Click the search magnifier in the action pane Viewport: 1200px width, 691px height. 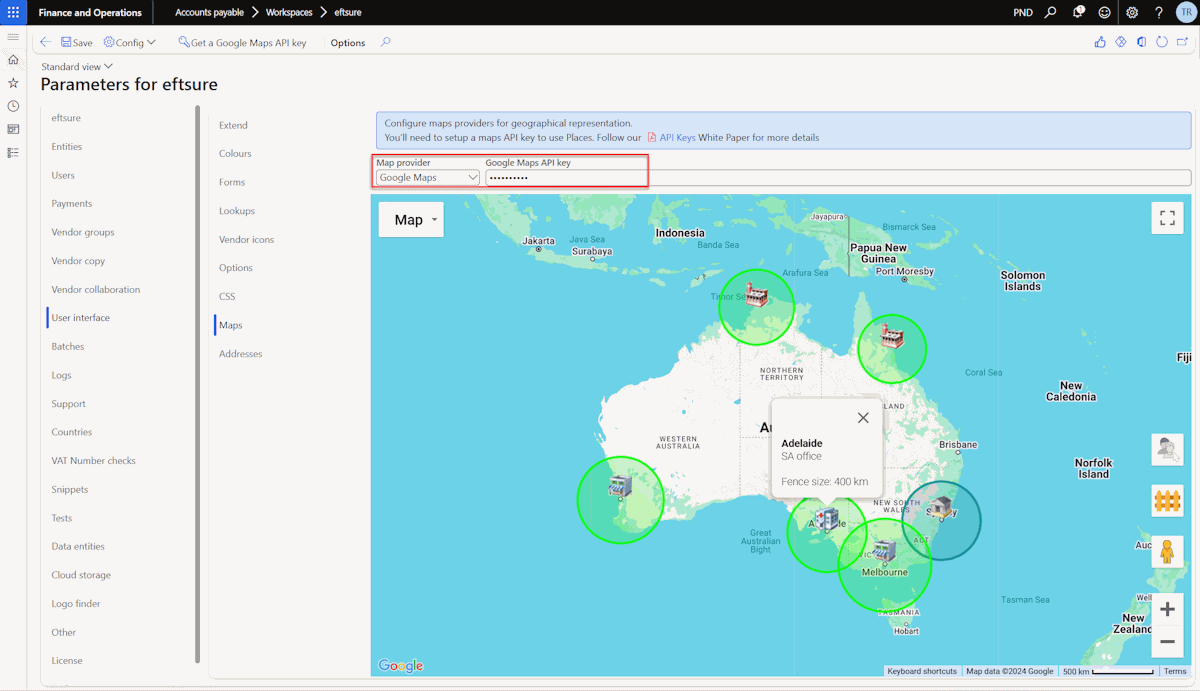click(386, 43)
